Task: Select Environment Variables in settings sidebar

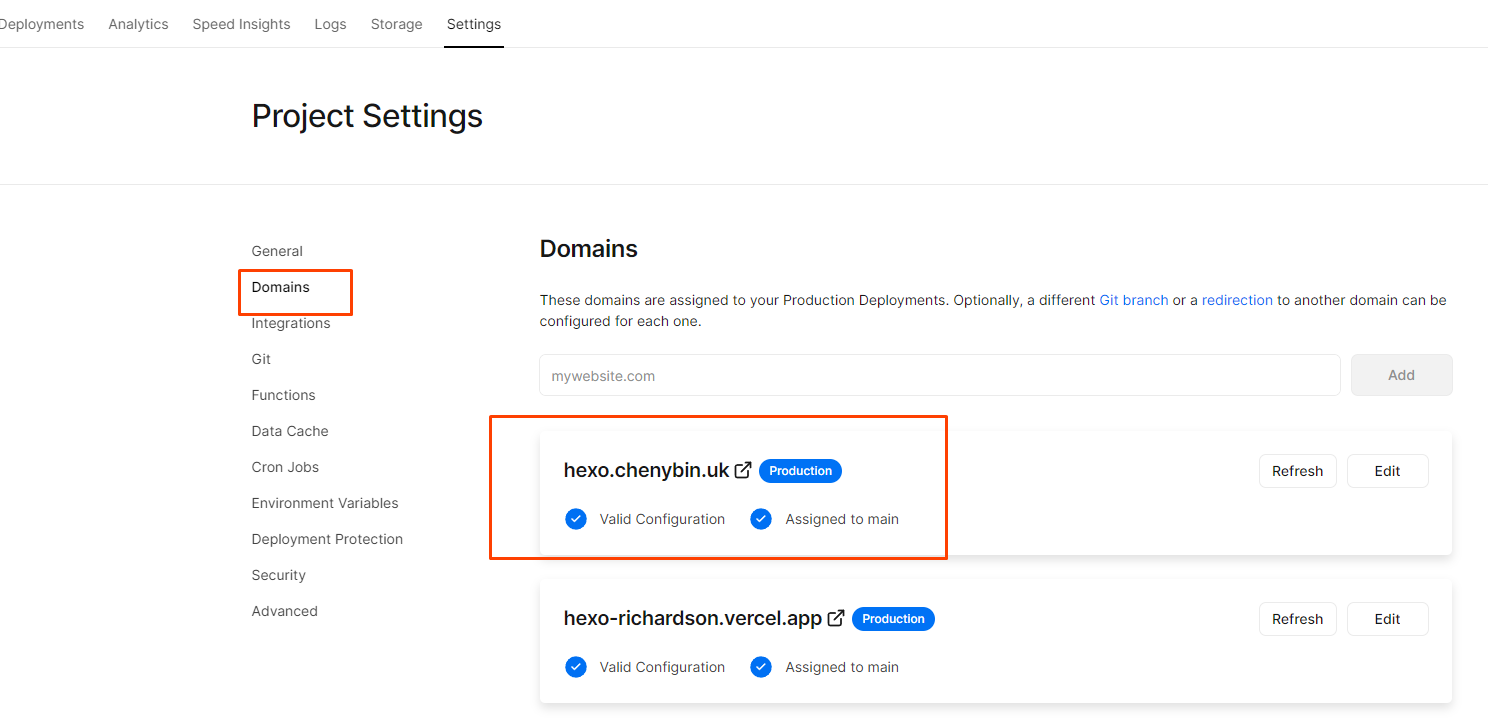Action: 325,503
